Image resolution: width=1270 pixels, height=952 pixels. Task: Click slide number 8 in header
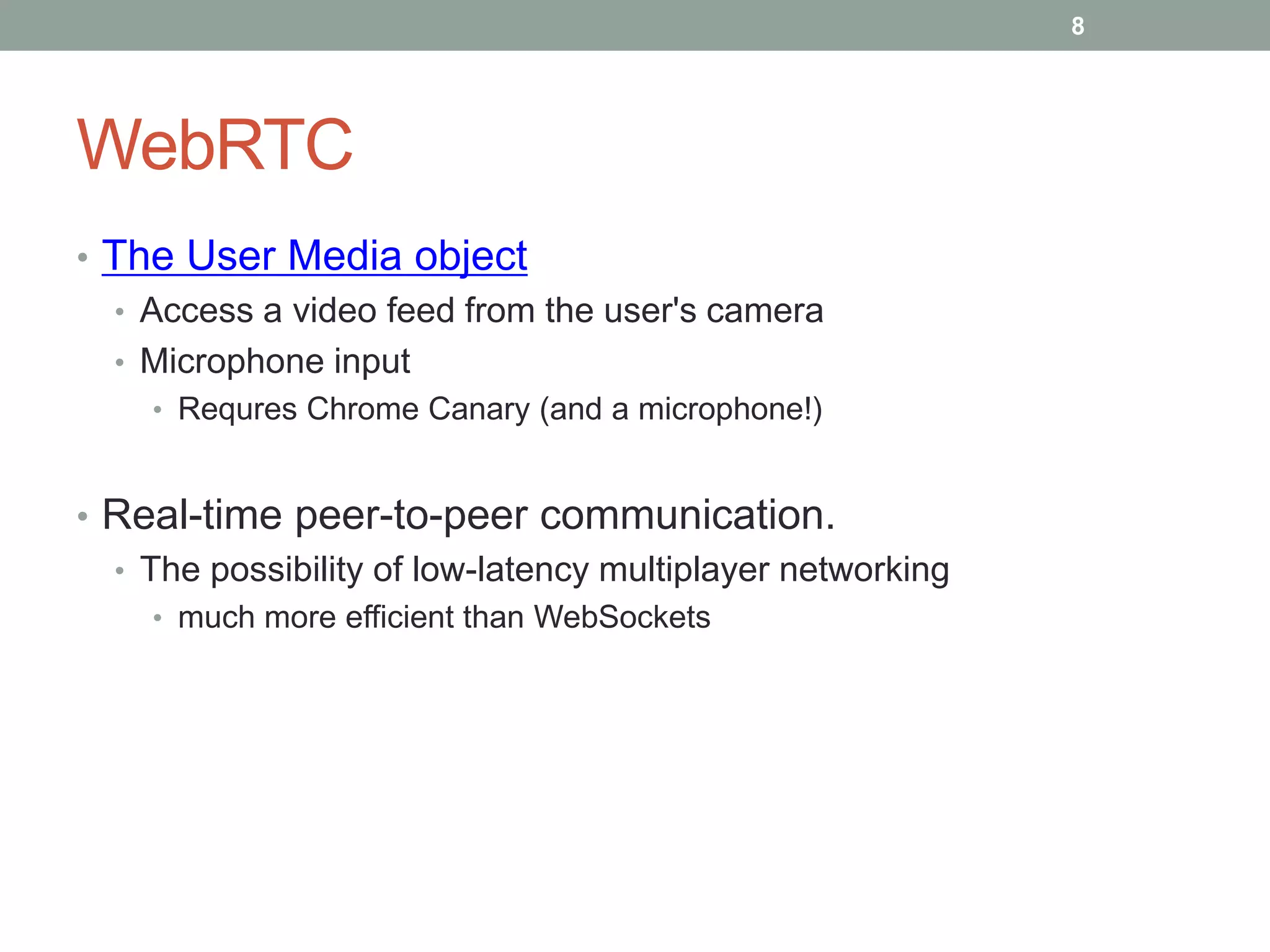click(1078, 26)
